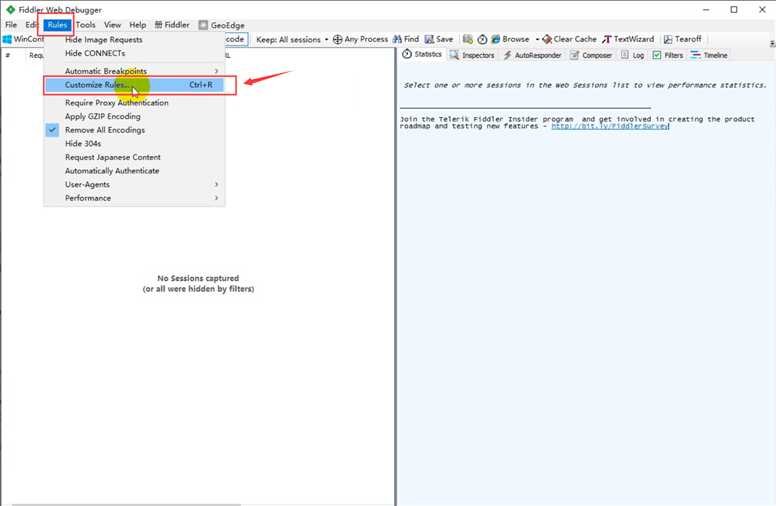Viewport: 776px width, 506px height.
Task: Switch to the Timeline tab
Action: pyautogui.click(x=709, y=55)
